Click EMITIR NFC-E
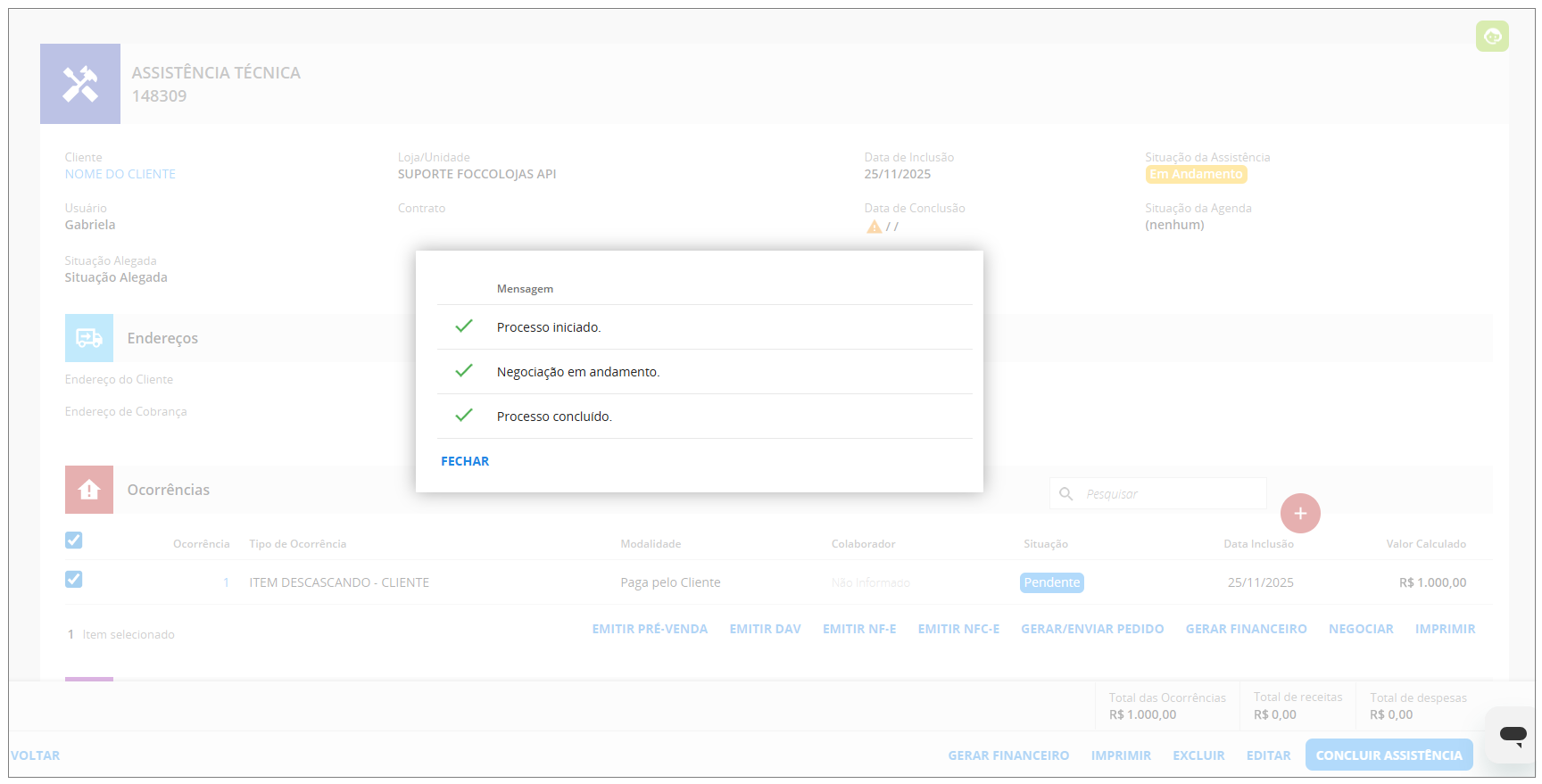Image resolution: width=1542 pixels, height=784 pixels. point(958,629)
